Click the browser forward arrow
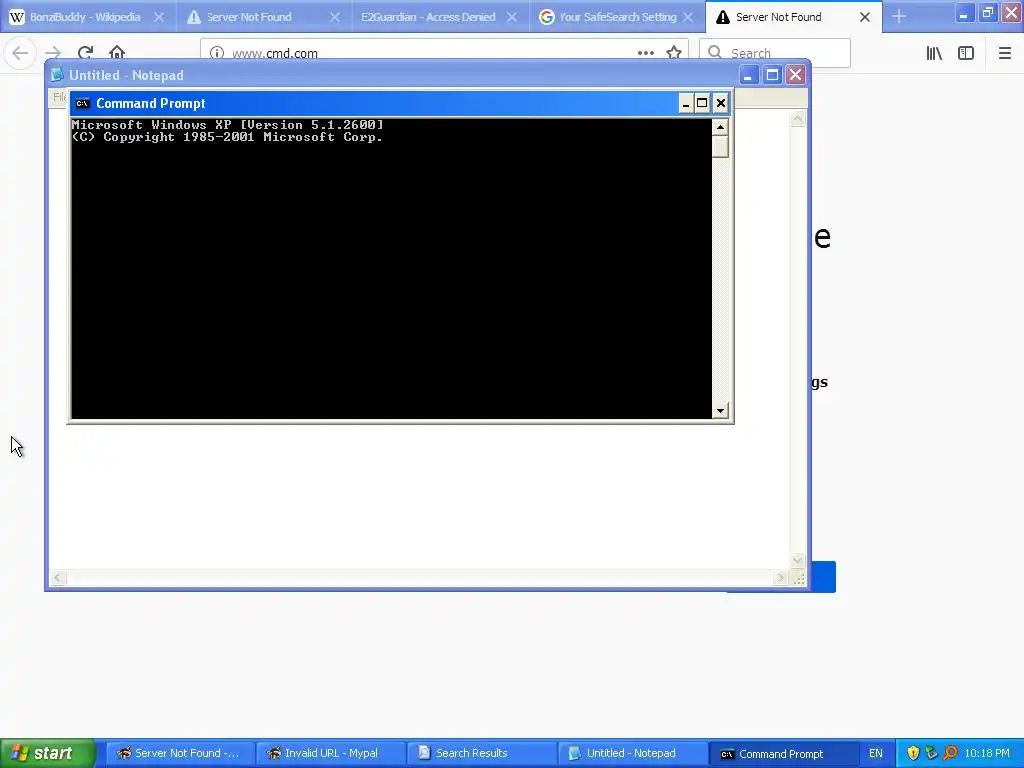 point(53,53)
